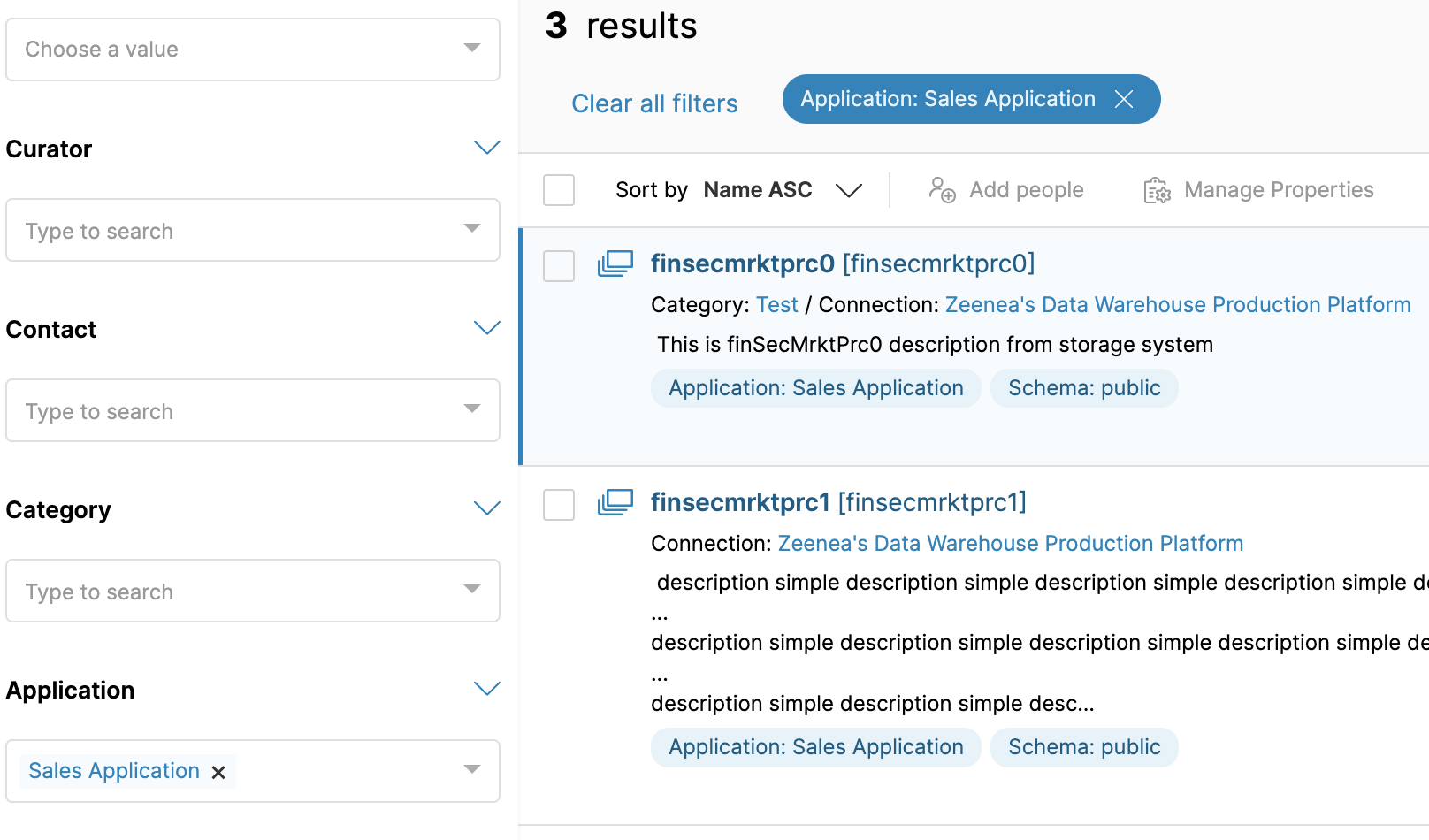Remove Sales Application tag from Application field
The width and height of the screenshot is (1429, 840).
pyautogui.click(x=218, y=772)
